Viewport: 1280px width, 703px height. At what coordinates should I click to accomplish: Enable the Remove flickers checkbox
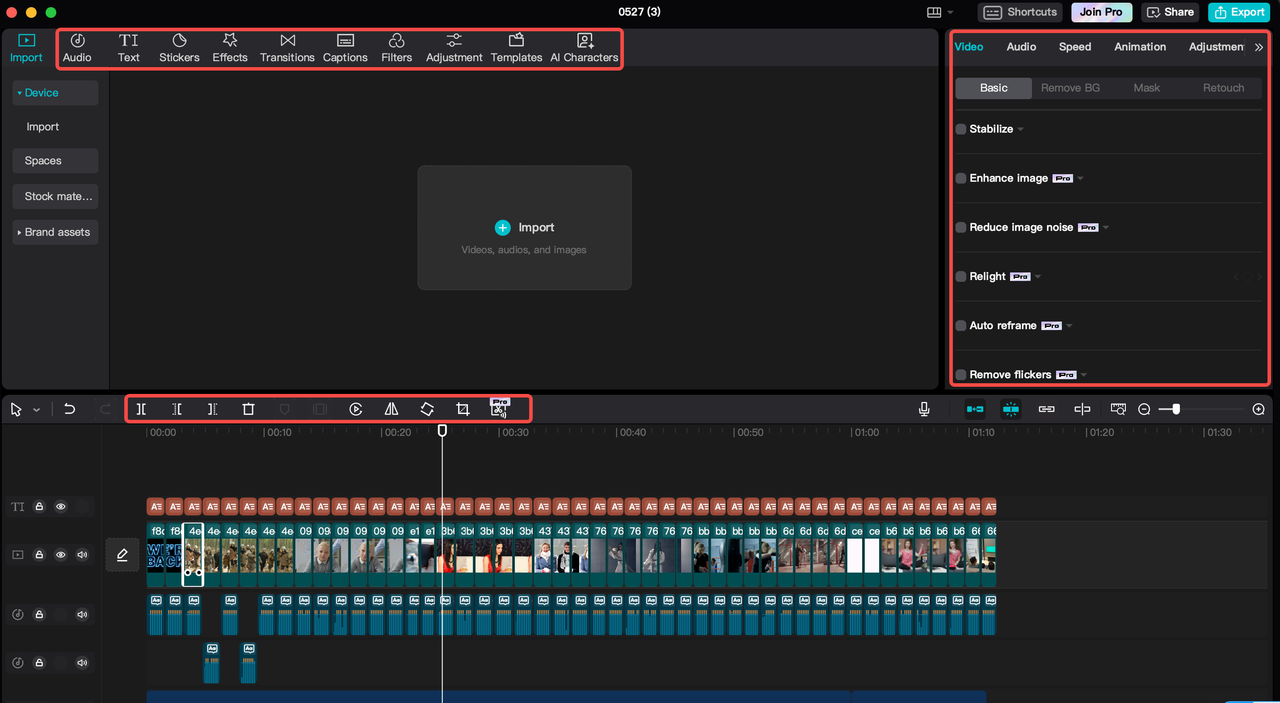(x=961, y=374)
